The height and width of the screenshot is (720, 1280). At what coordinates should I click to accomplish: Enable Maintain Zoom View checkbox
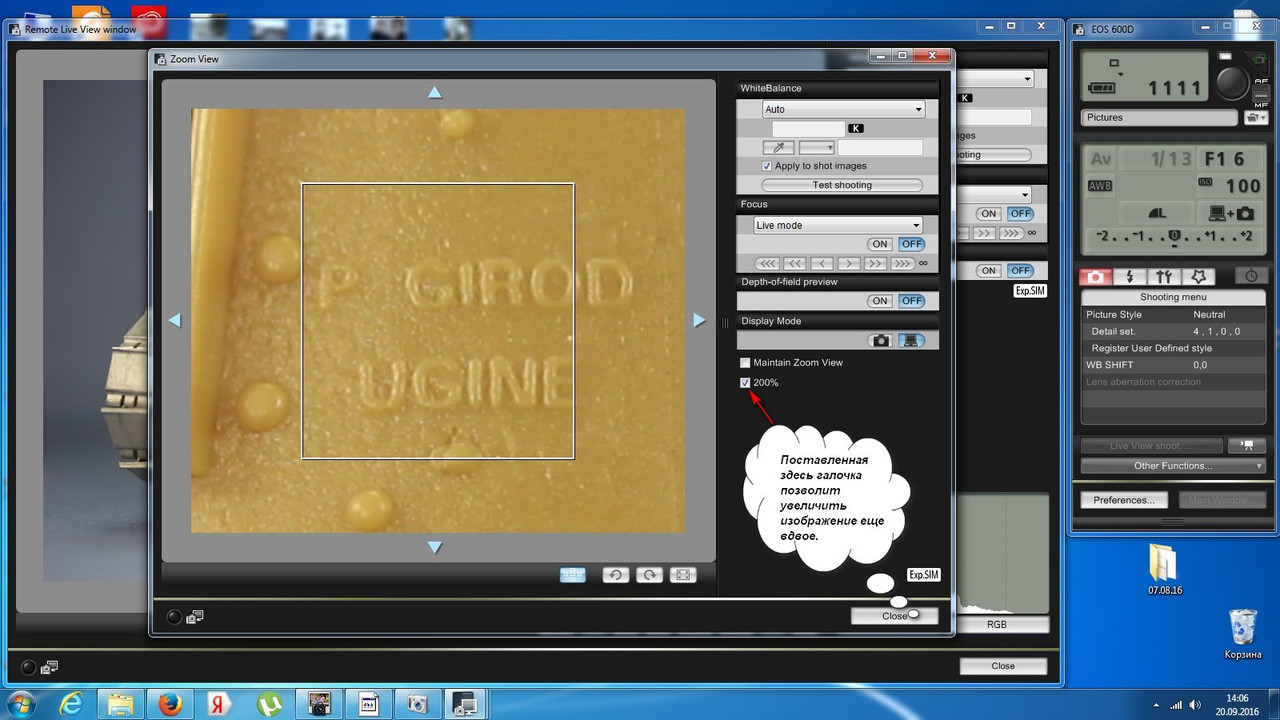click(x=745, y=362)
